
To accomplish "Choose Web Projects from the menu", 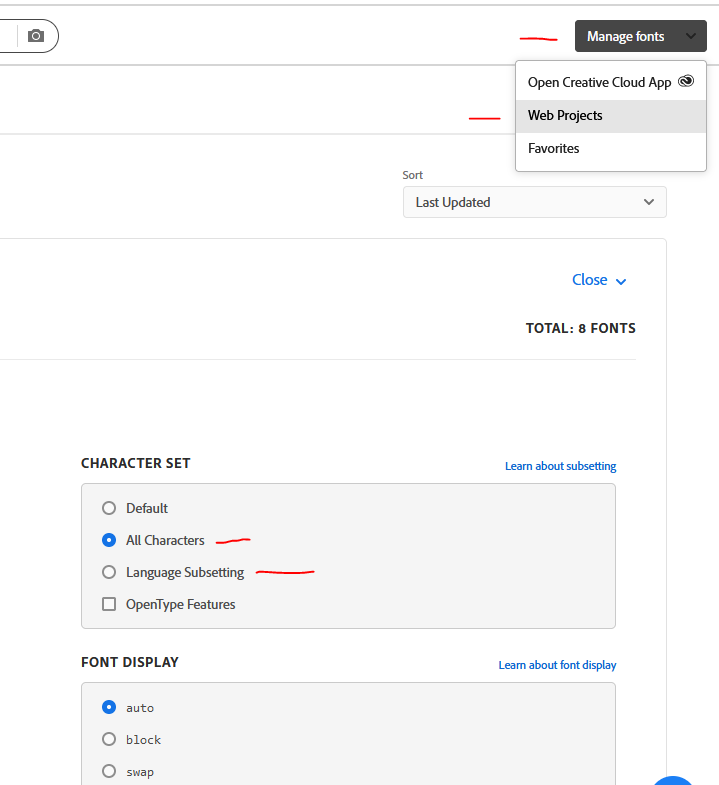I will coord(565,116).
